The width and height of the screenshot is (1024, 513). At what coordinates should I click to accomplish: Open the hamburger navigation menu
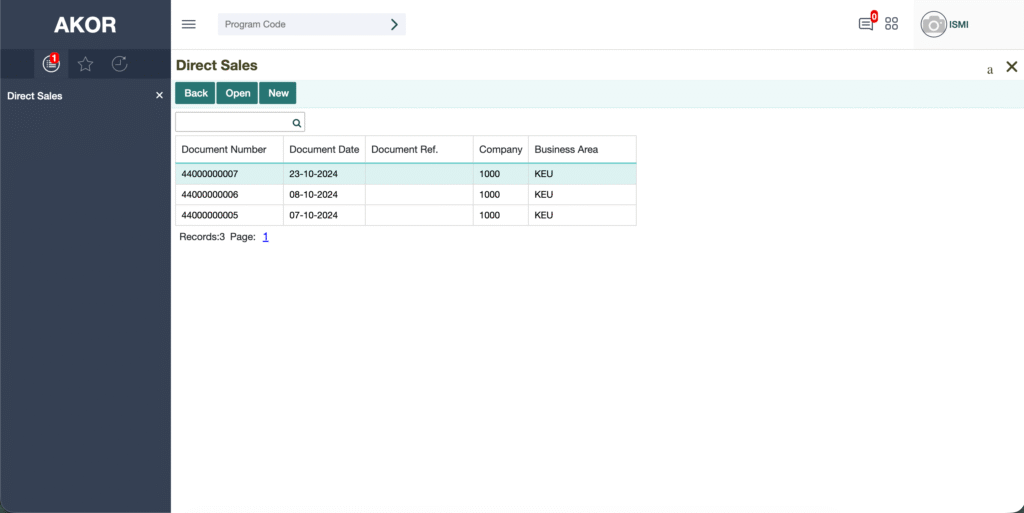(188, 24)
